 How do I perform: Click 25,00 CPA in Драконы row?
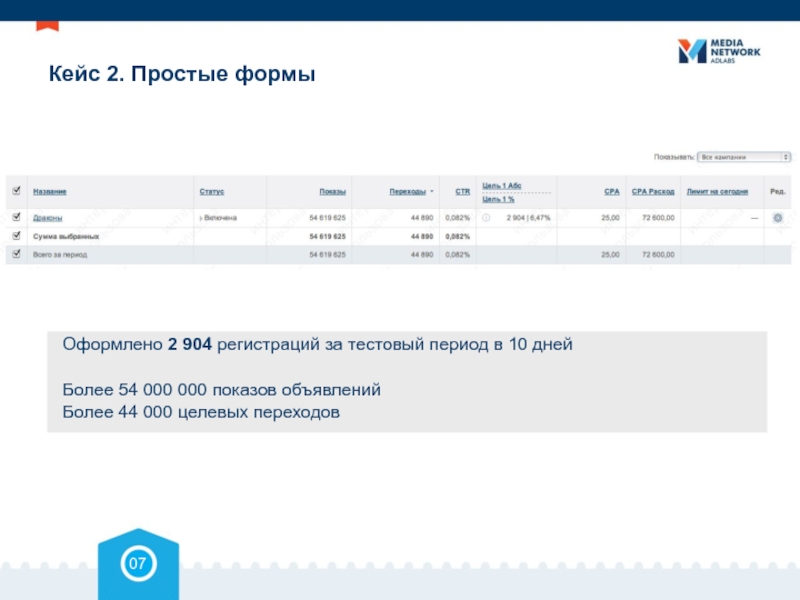tap(610, 218)
